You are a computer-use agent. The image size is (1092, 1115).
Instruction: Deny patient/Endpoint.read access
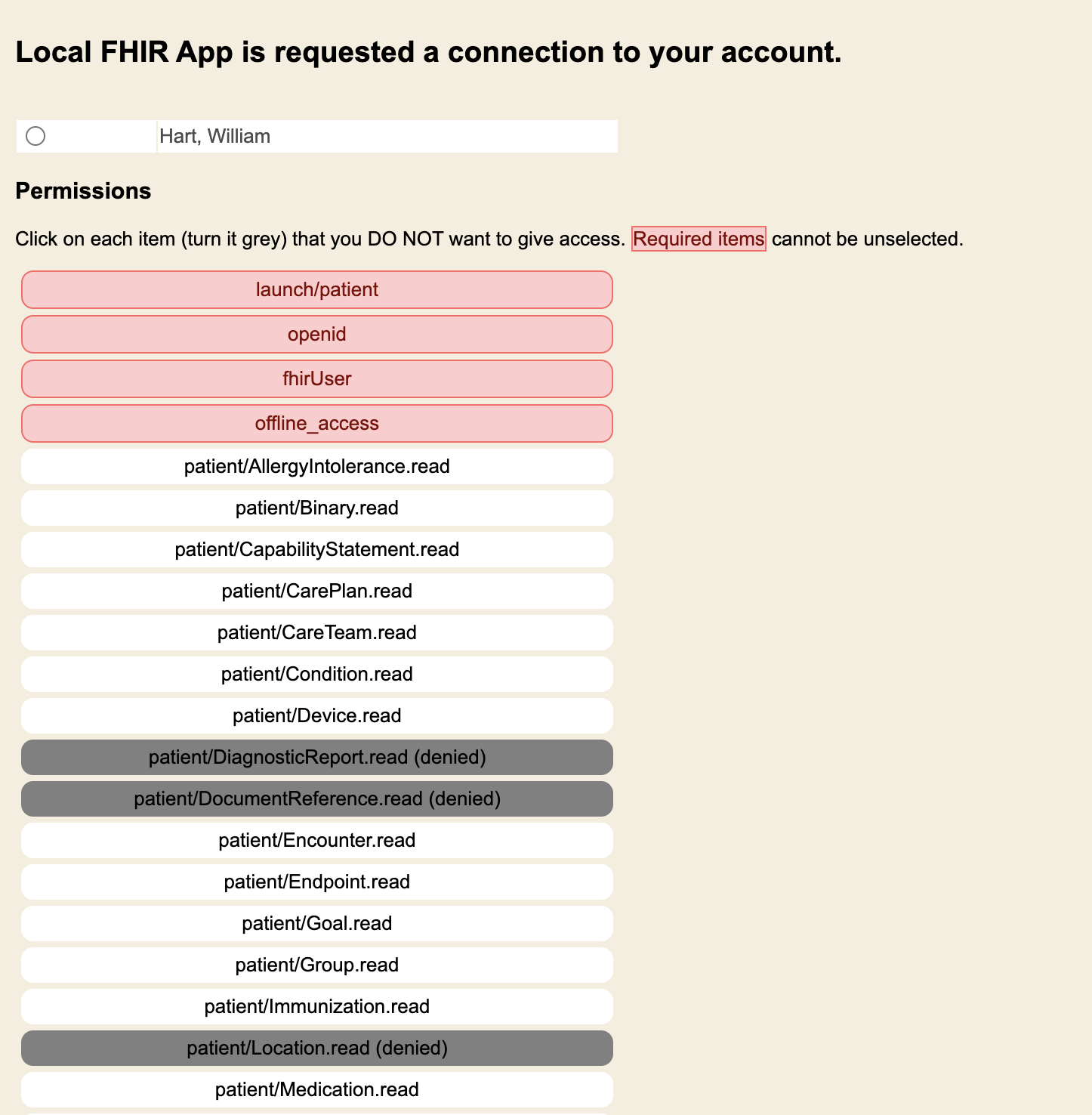pyautogui.click(x=317, y=882)
